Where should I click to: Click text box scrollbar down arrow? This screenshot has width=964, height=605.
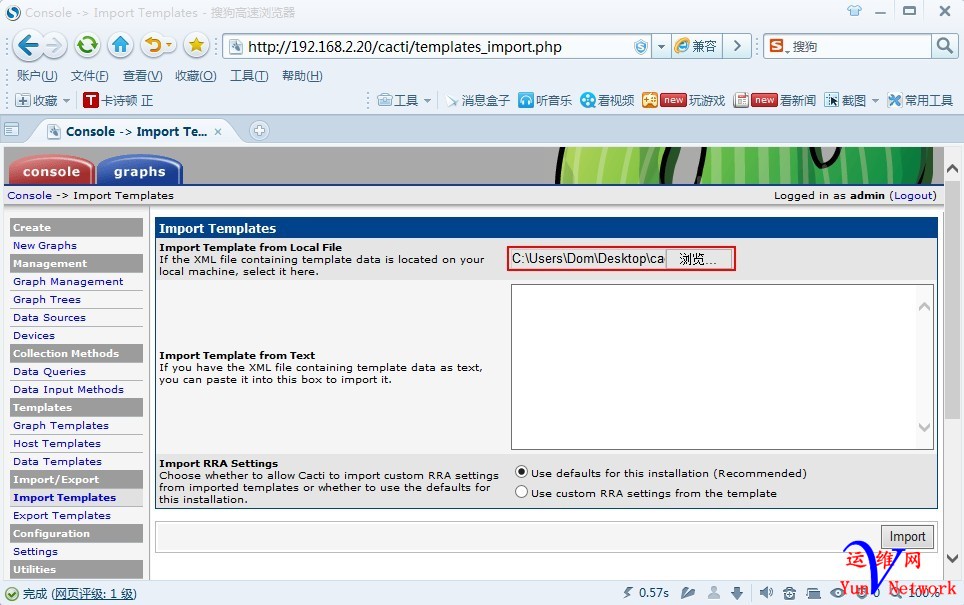pyautogui.click(x=924, y=427)
